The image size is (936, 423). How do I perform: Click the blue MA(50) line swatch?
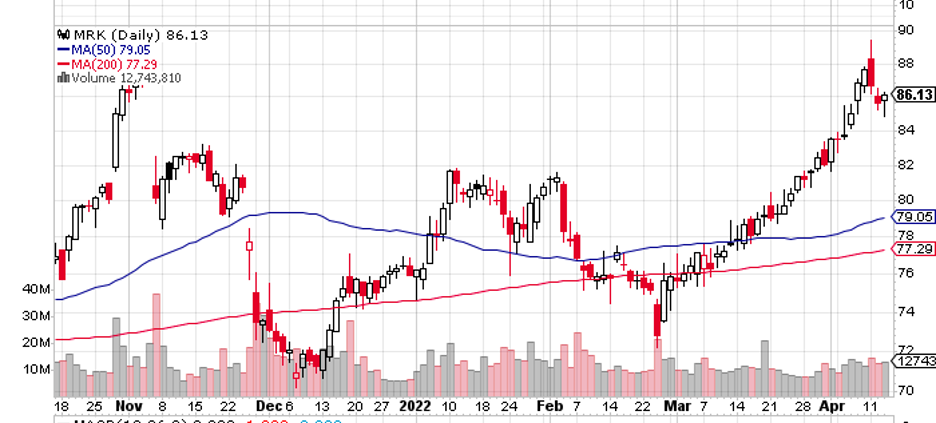[63, 48]
